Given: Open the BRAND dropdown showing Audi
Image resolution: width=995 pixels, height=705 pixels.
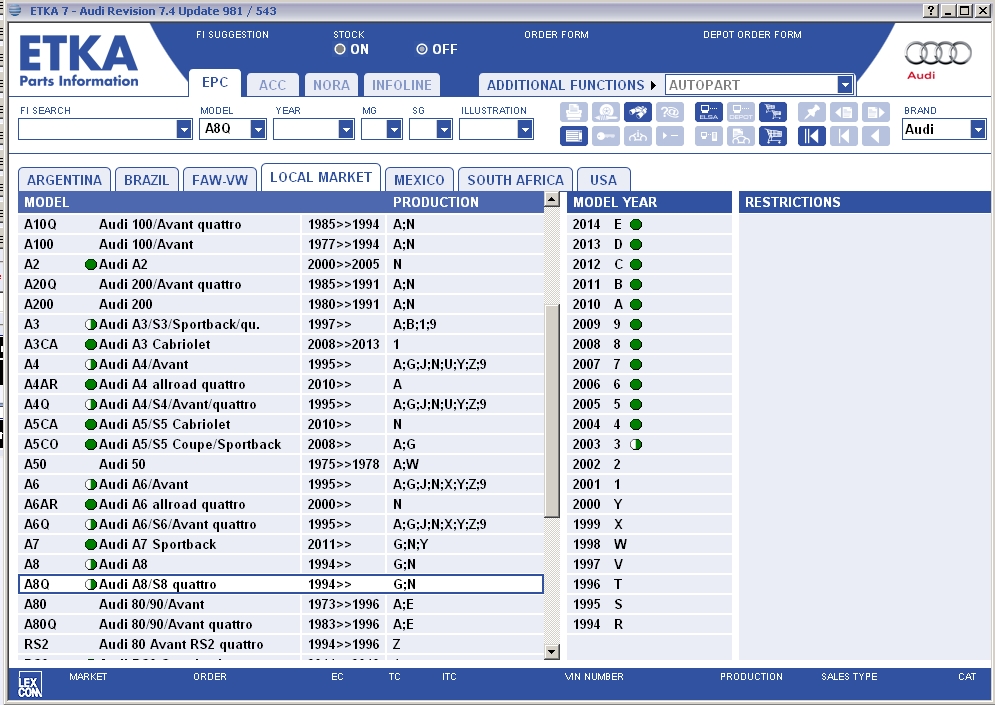Looking at the screenshot, I should click(x=978, y=129).
